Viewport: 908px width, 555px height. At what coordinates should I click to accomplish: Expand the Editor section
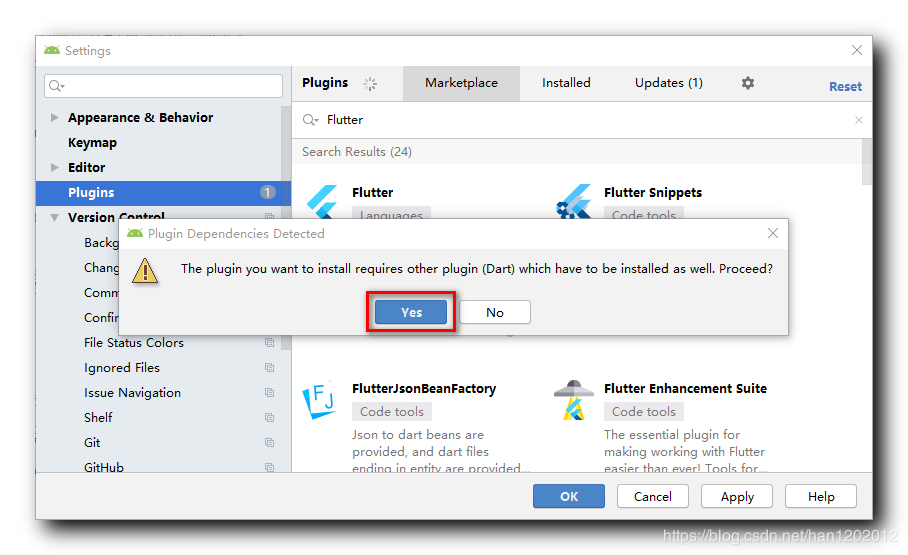tap(54, 167)
